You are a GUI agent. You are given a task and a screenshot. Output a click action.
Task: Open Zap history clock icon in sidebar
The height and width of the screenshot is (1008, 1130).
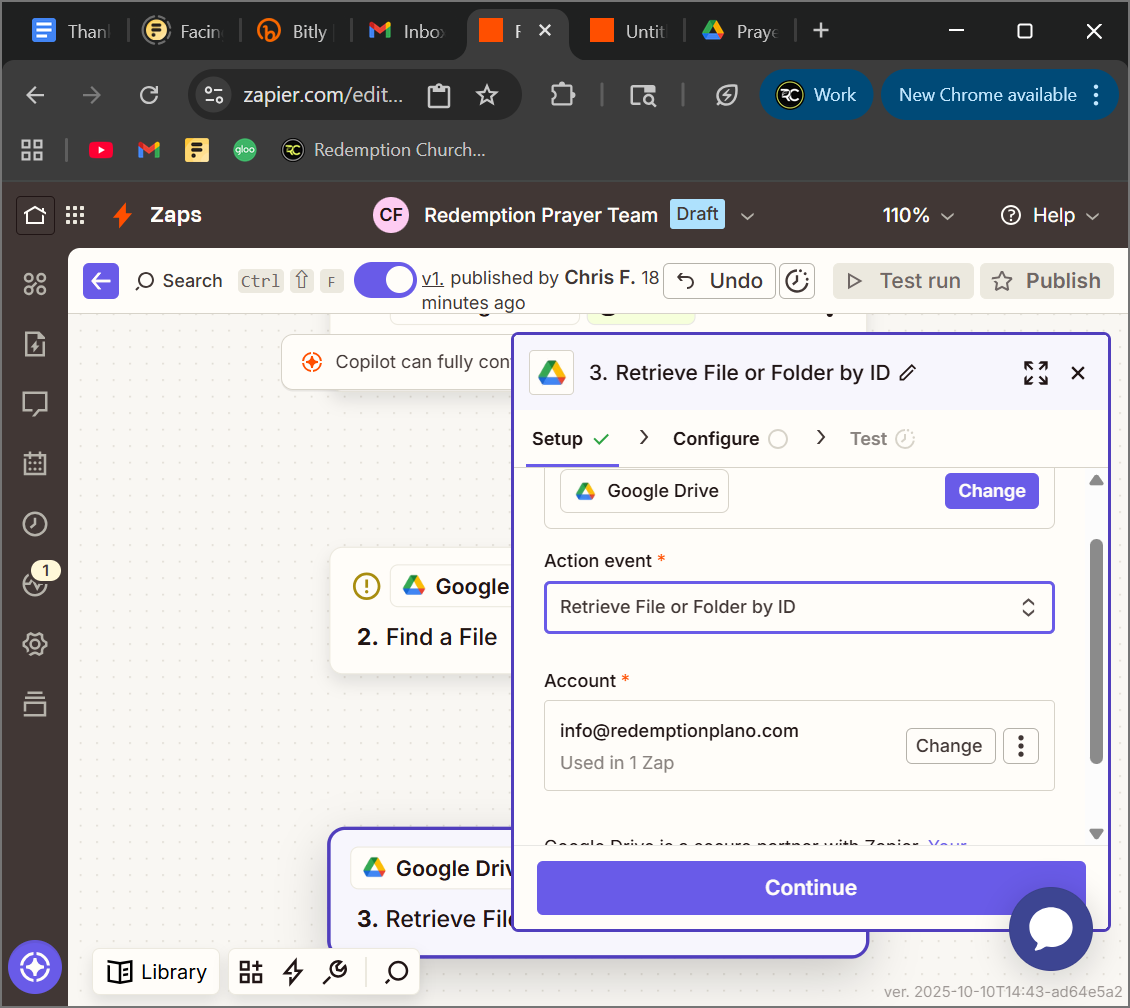pos(35,524)
